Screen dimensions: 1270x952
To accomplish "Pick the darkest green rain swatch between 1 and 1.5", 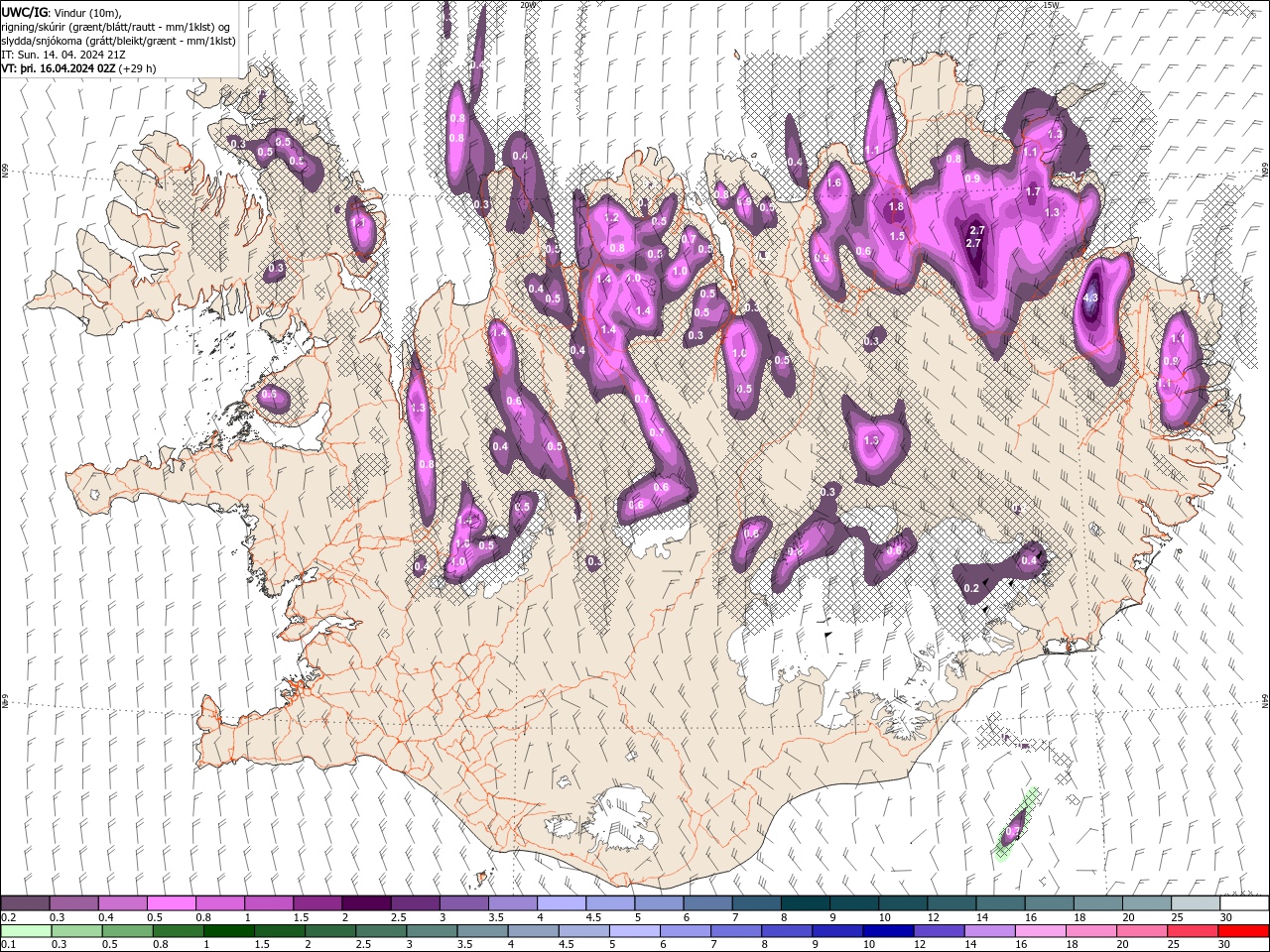I will pyautogui.click(x=228, y=931).
